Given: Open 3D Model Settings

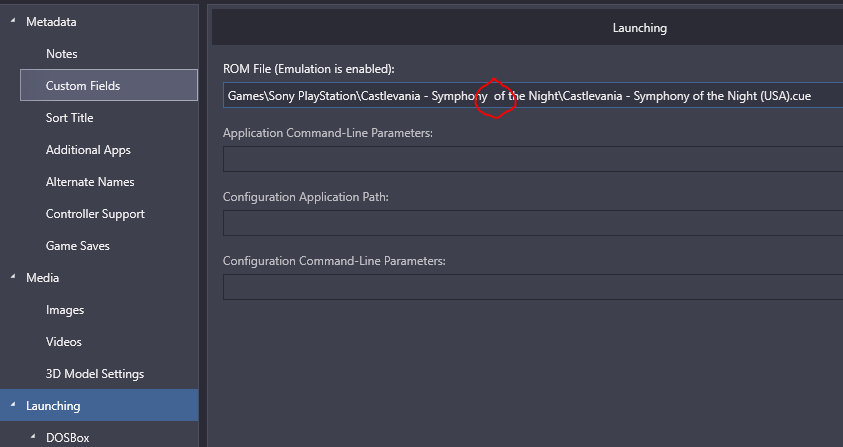Looking at the screenshot, I should [95, 374].
